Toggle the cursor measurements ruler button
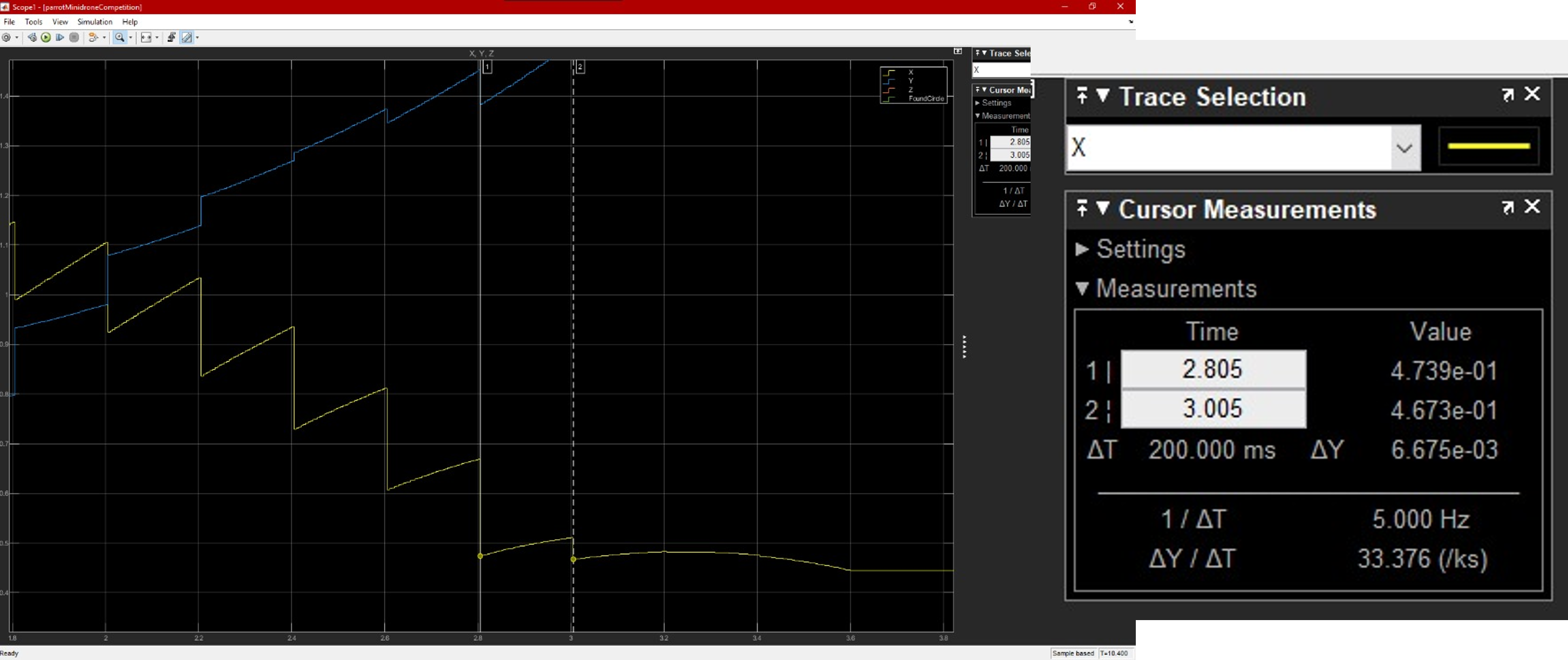 pyautogui.click(x=187, y=38)
